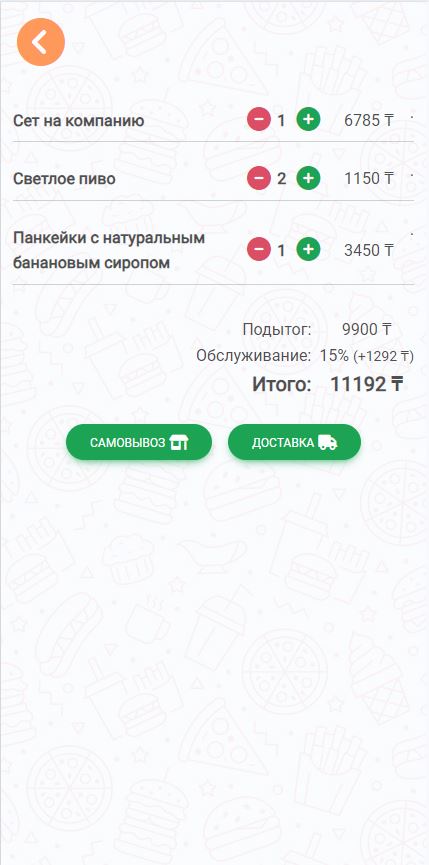Image resolution: width=429 pixels, height=865 pixels.
Task: Increase quantity of Сет на компанию
Action: coord(308,119)
